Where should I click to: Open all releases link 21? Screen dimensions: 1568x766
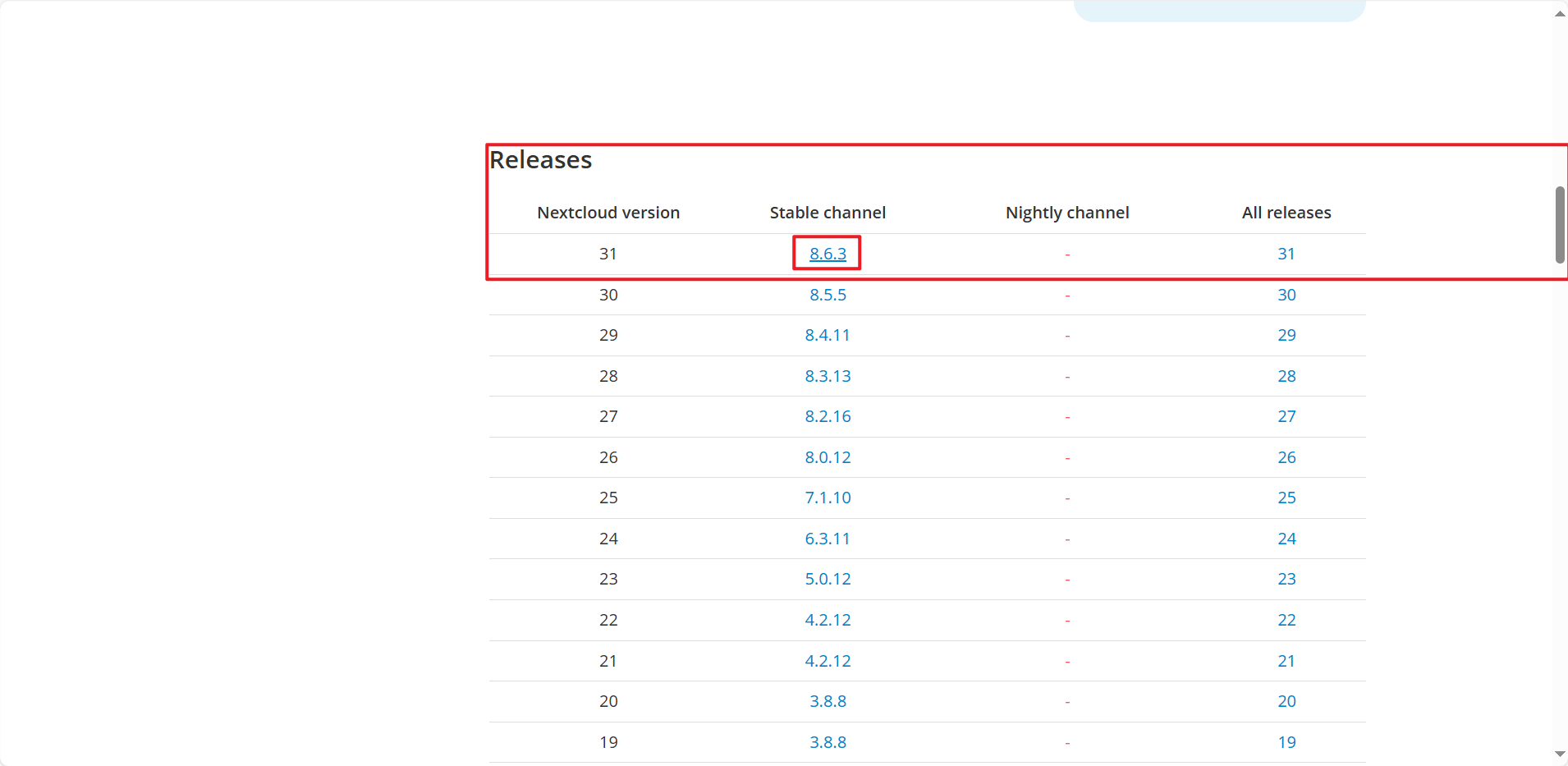[x=1286, y=661]
